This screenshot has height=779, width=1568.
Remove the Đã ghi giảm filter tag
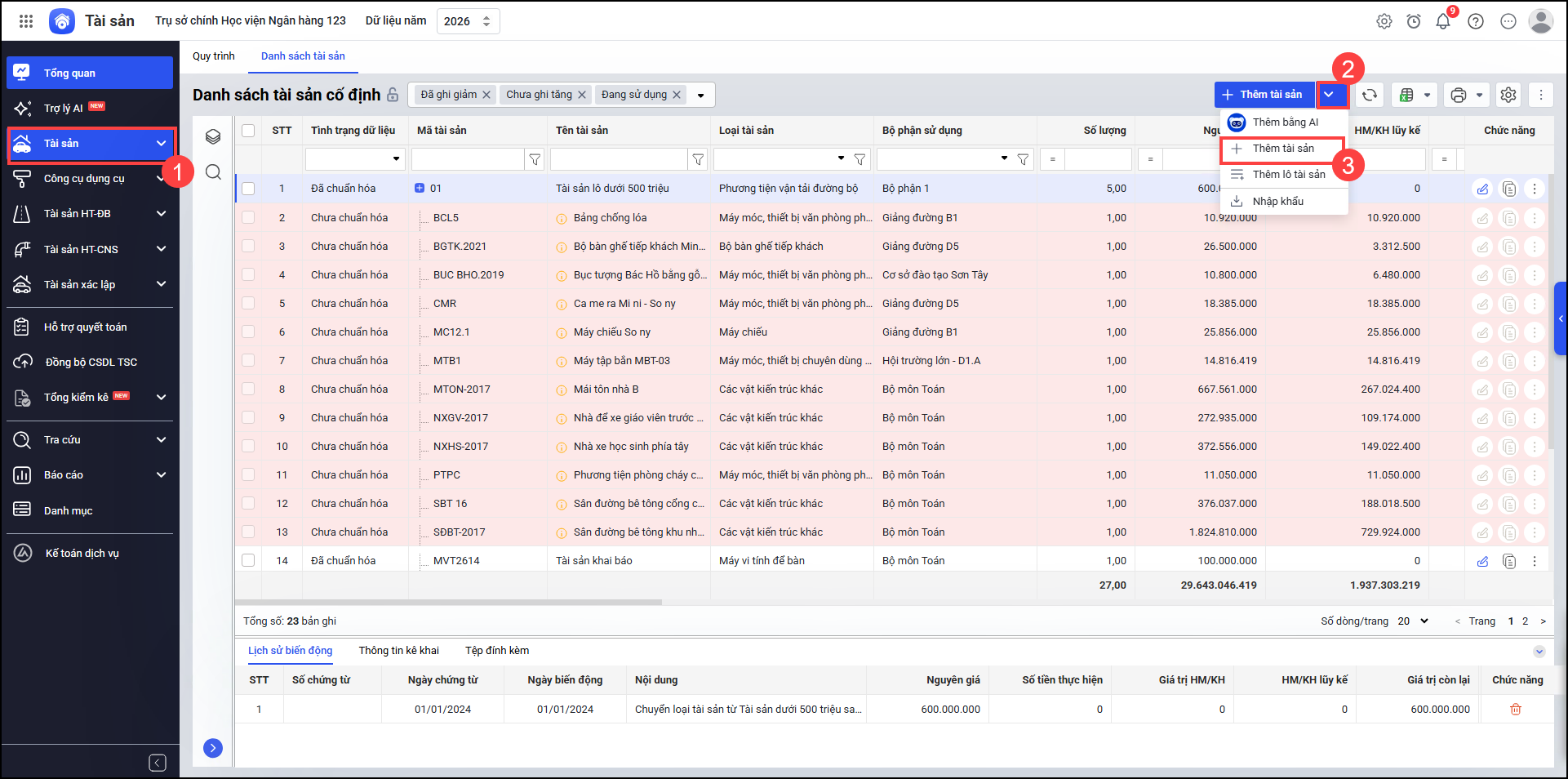(x=486, y=95)
